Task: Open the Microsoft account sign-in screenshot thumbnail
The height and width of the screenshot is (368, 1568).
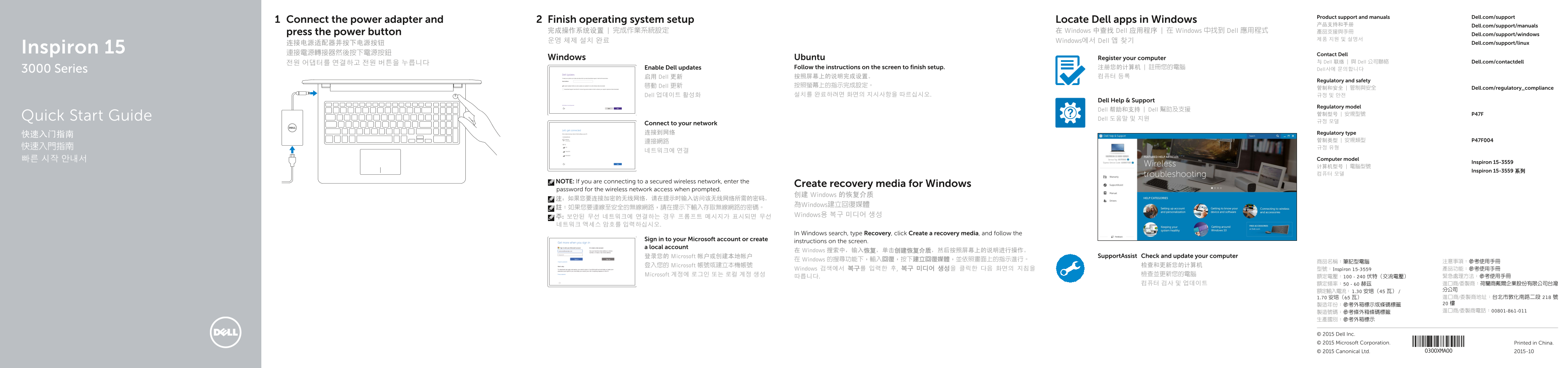Action: coord(592,261)
